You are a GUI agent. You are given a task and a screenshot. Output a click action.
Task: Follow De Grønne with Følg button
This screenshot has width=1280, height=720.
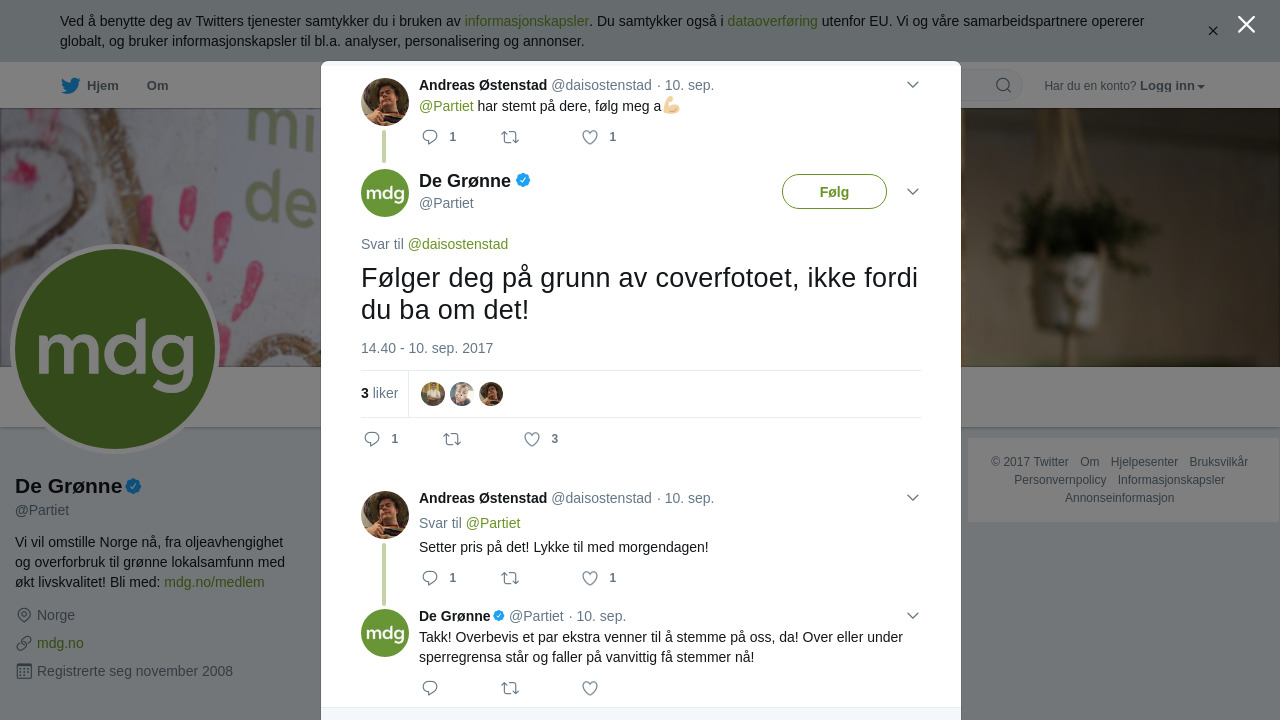point(834,192)
